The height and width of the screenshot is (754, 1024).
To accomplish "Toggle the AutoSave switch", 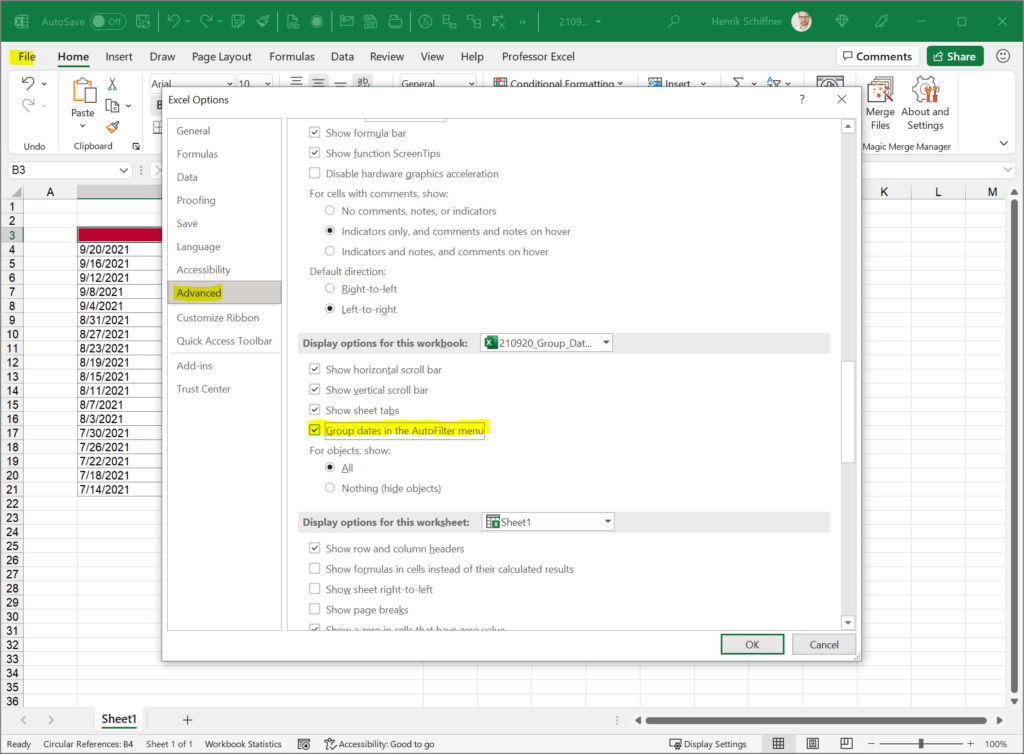I will pyautogui.click(x=108, y=22).
